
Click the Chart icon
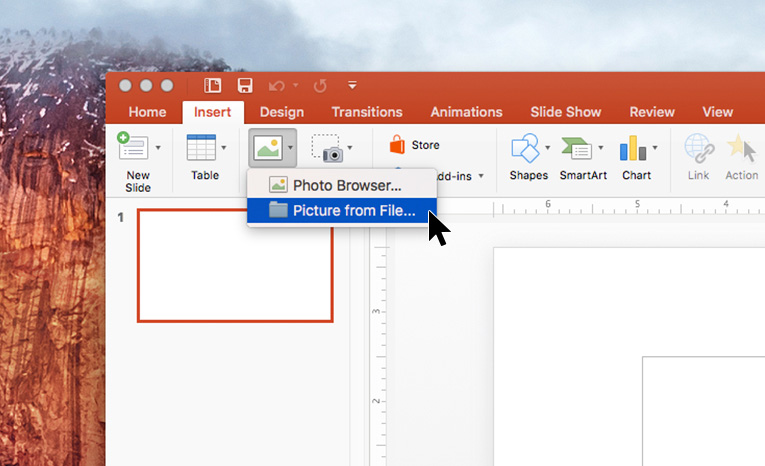633,148
